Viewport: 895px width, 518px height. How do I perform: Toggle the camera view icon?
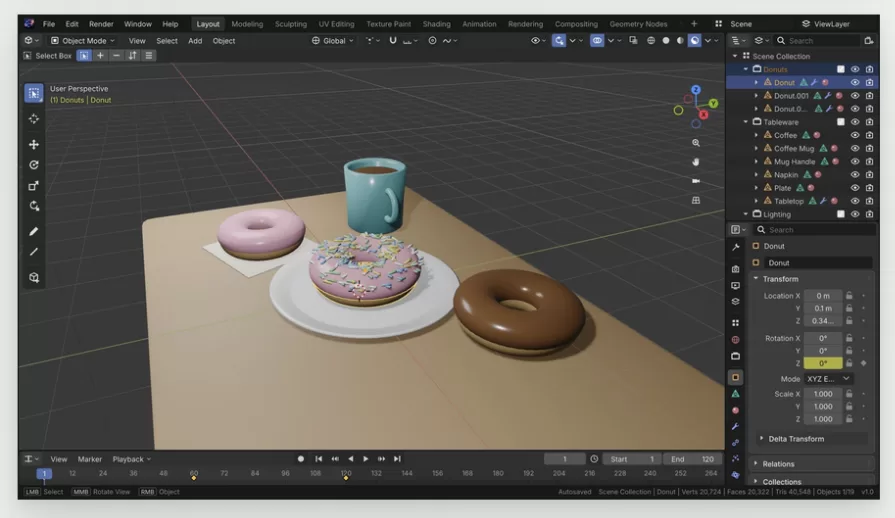tap(696, 181)
